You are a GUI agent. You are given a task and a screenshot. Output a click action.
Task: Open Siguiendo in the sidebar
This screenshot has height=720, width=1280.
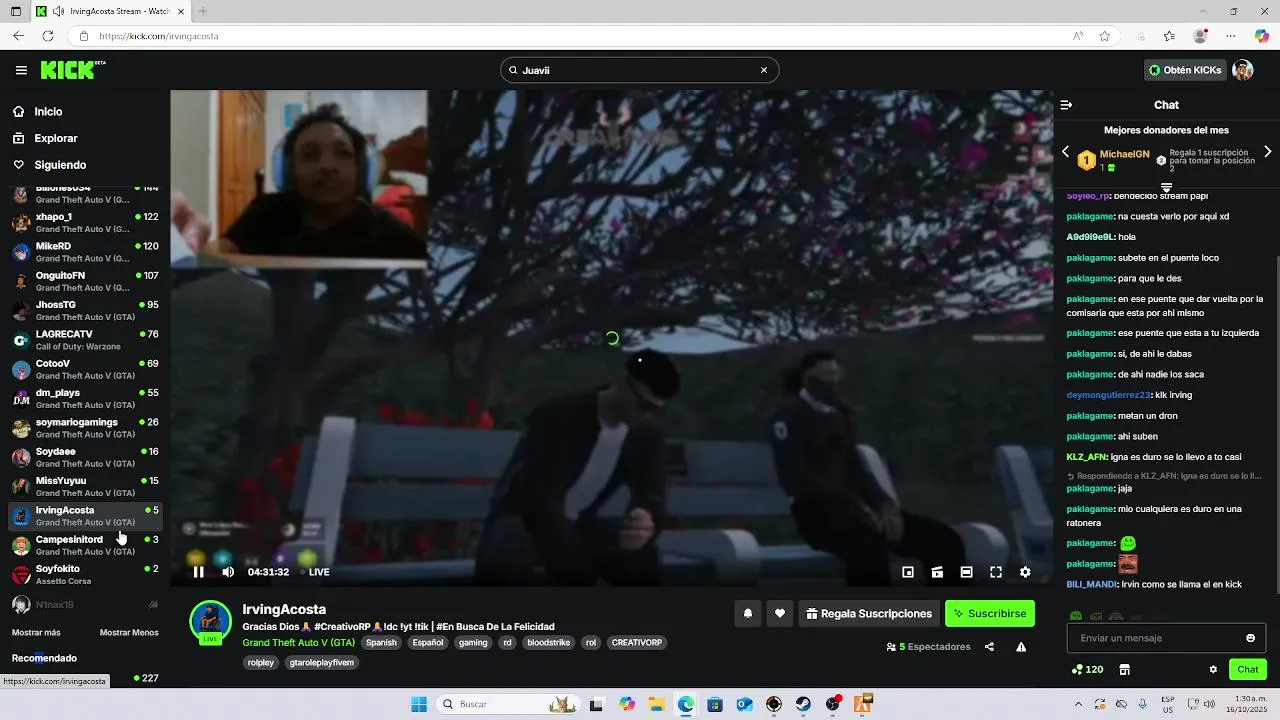60,165
